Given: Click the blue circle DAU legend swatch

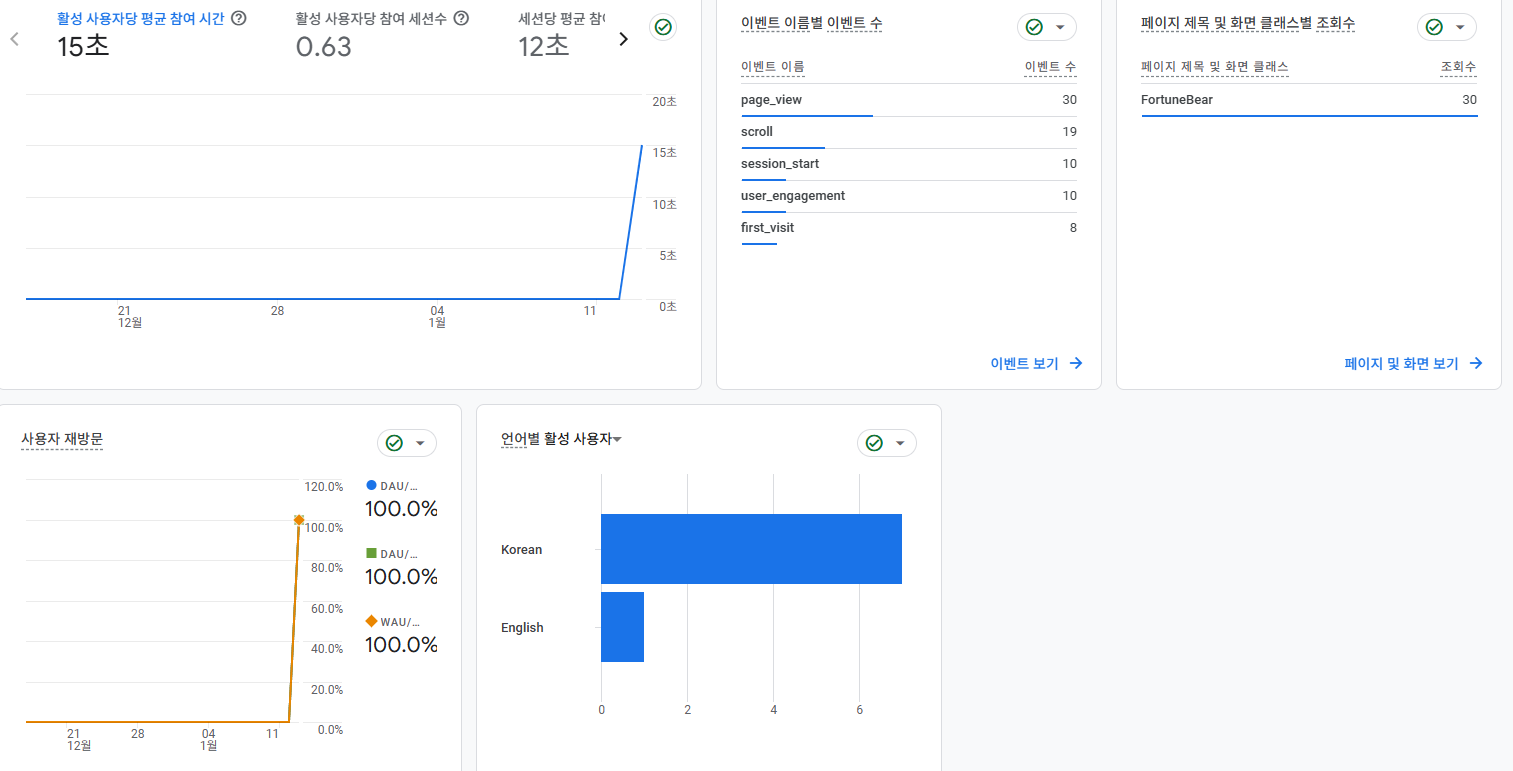Looking at the screenshot, I should pos(372,485).
